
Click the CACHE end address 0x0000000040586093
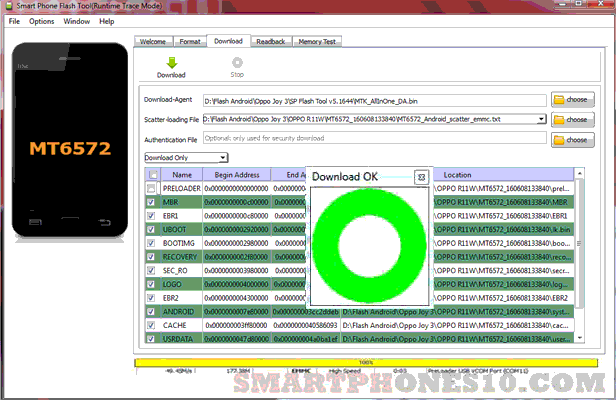(305, 325)
